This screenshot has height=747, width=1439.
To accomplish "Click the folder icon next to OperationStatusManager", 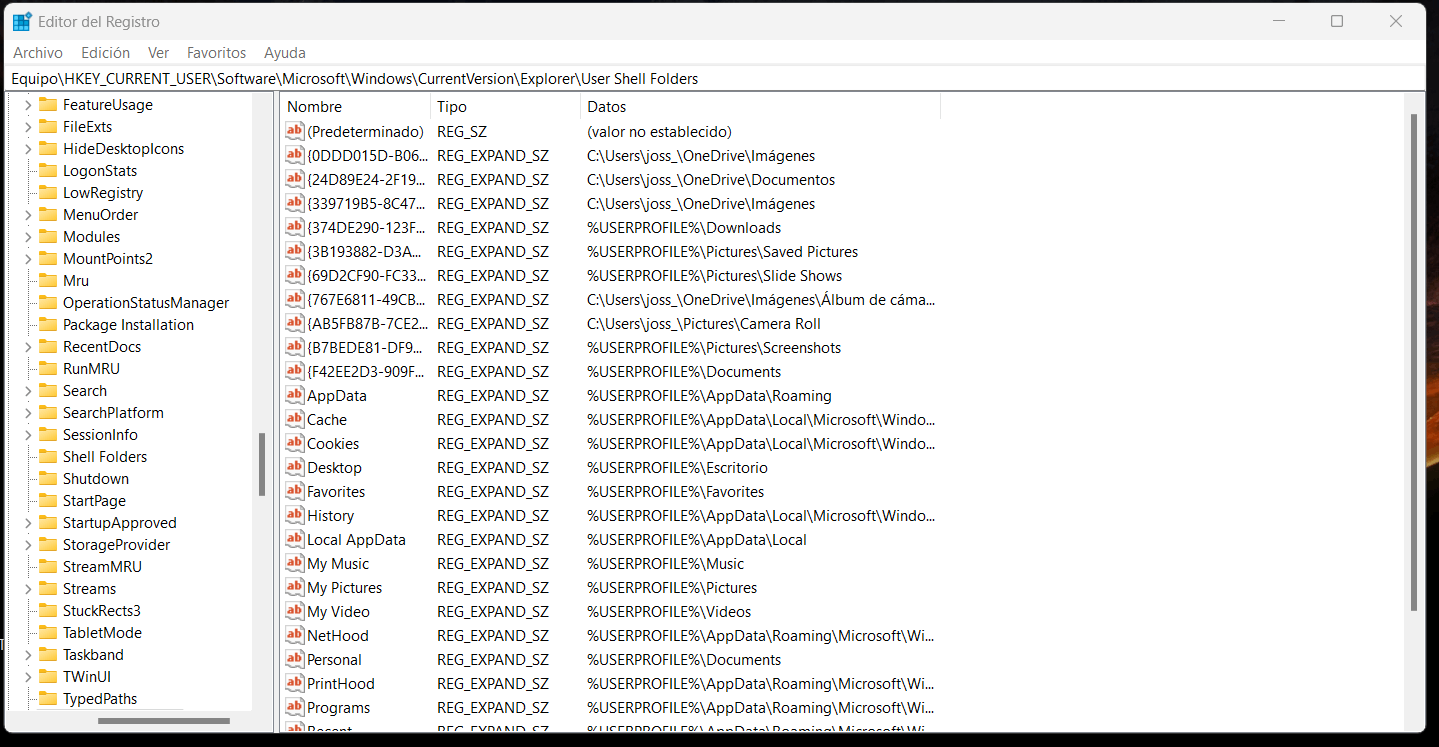I will click(48, 302).
